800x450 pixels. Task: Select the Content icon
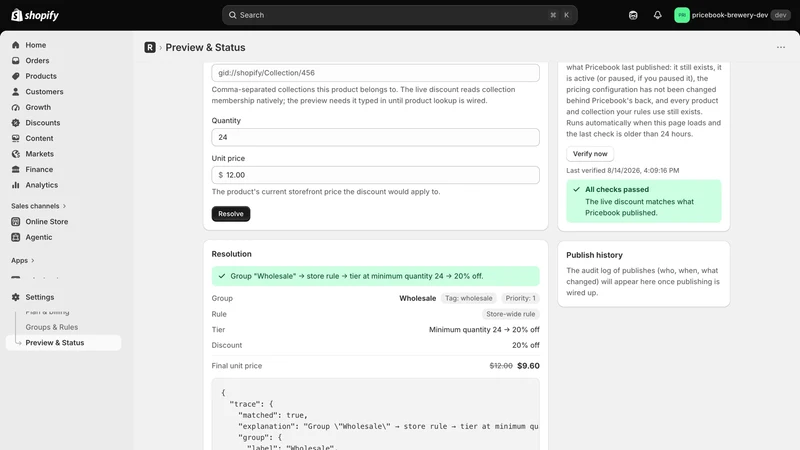(x=16, y=138)
